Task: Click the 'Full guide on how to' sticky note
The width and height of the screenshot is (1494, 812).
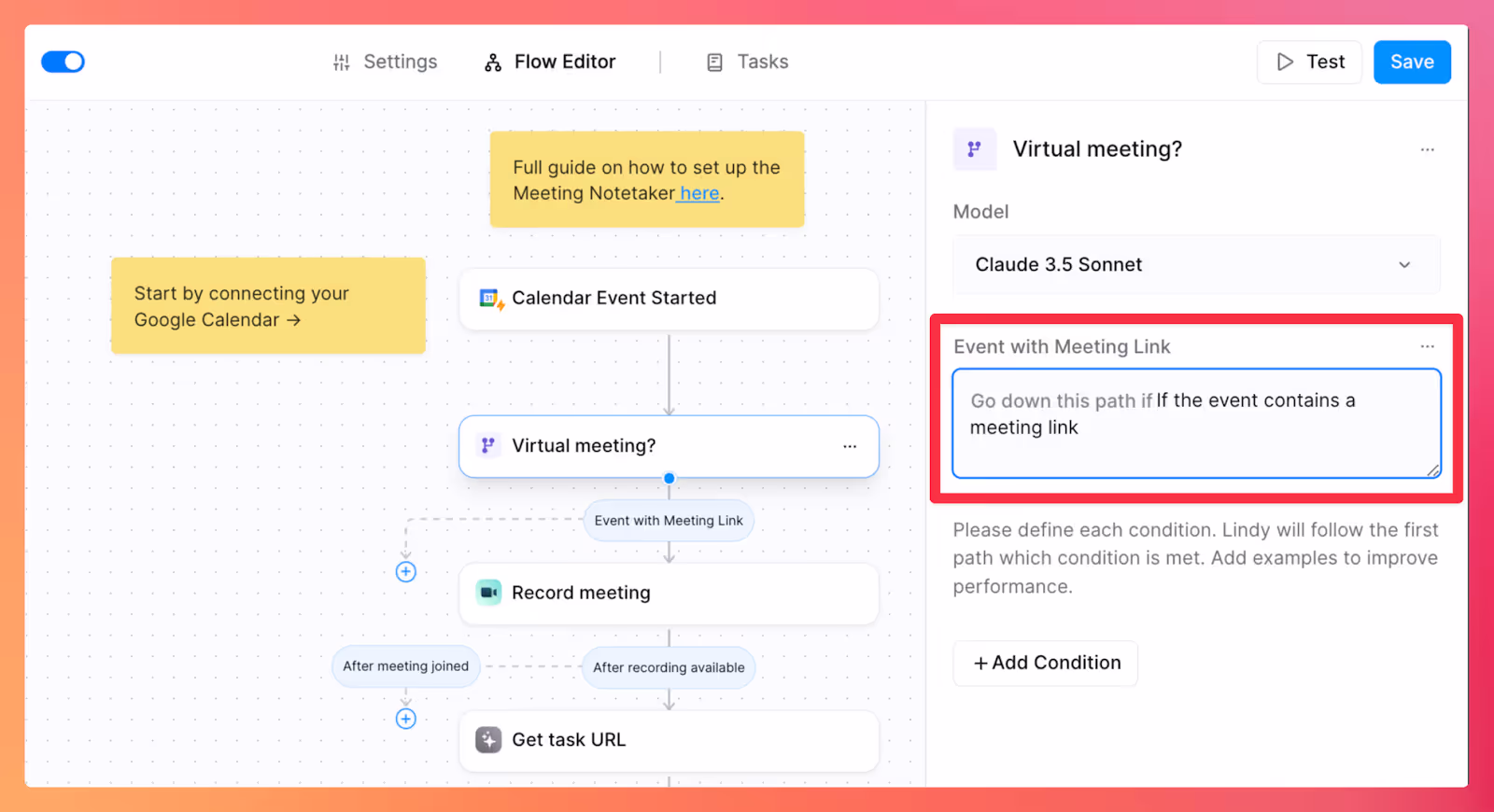Action: pos(647,179)
